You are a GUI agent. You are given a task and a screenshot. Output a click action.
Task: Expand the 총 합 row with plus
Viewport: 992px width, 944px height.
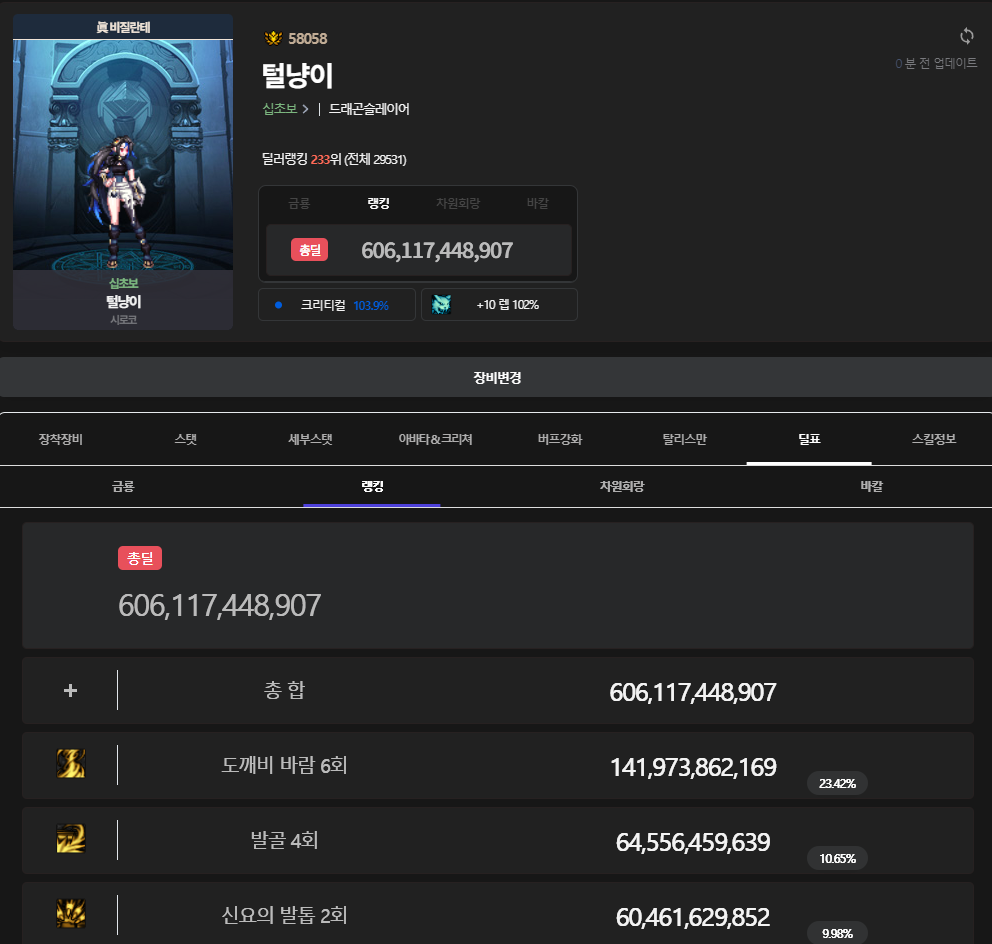70,690
